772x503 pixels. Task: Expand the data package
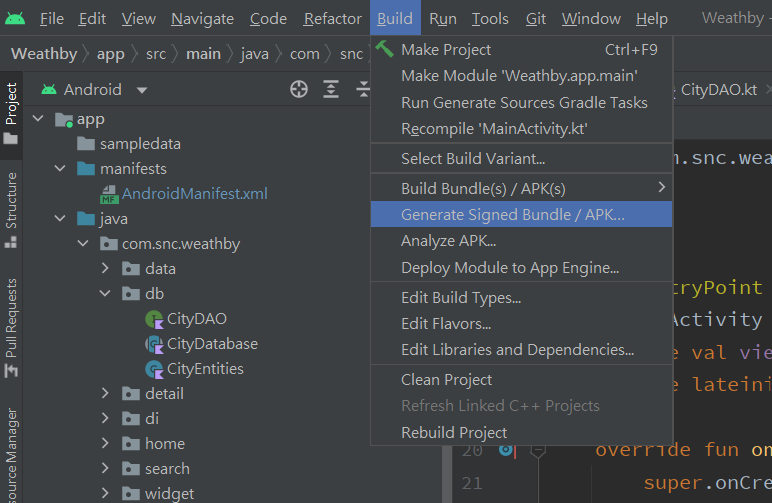pos(105,268)
